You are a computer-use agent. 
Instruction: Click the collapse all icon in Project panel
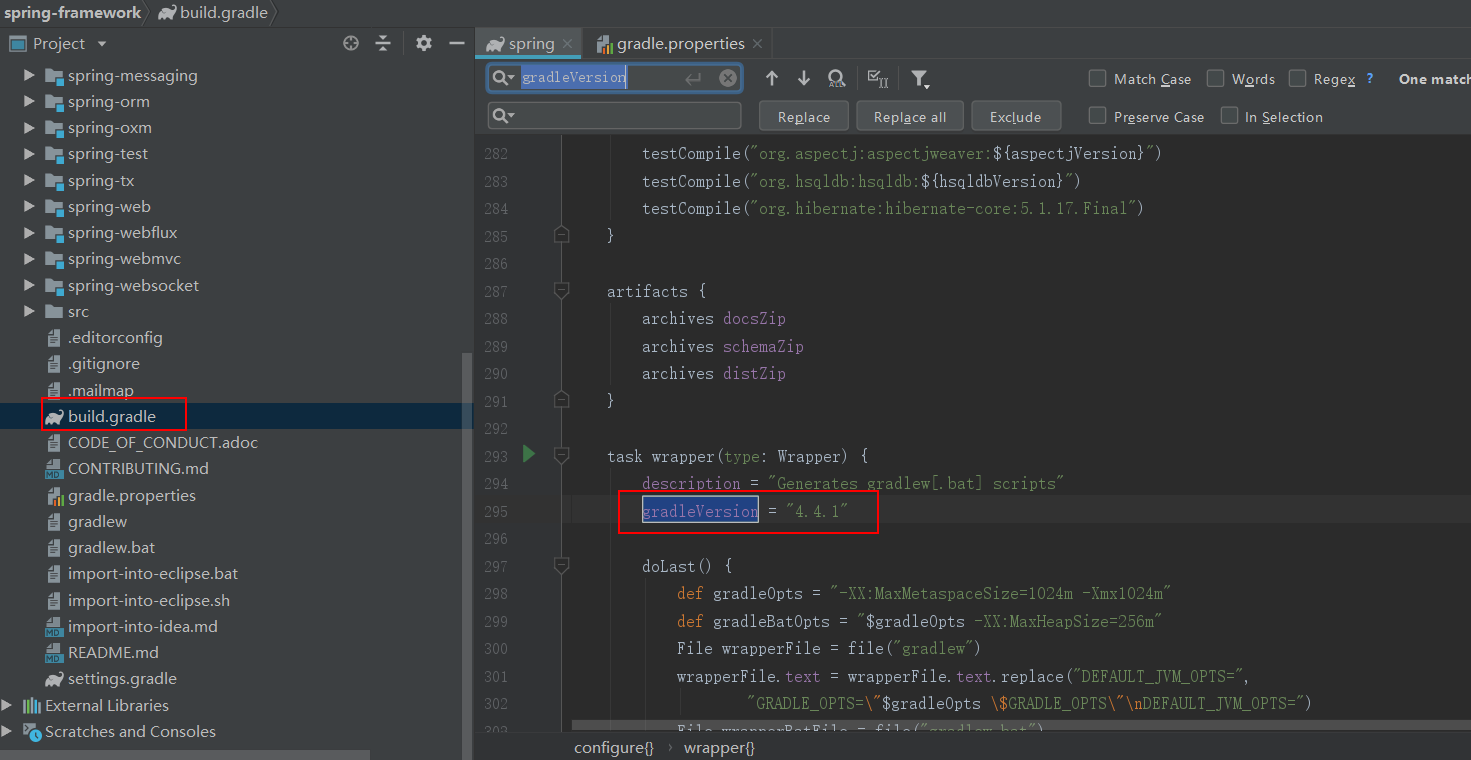pyautogui.click(x=383, y=43)
